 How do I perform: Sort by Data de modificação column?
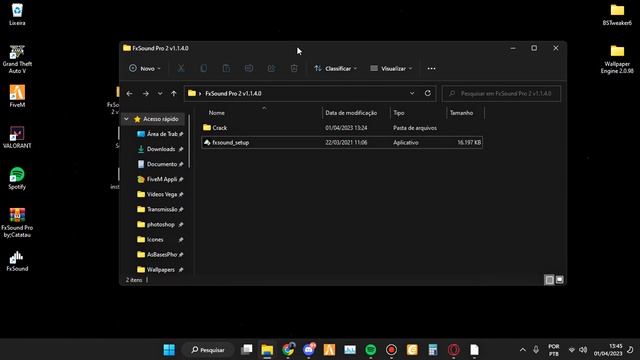click(351, 113)
